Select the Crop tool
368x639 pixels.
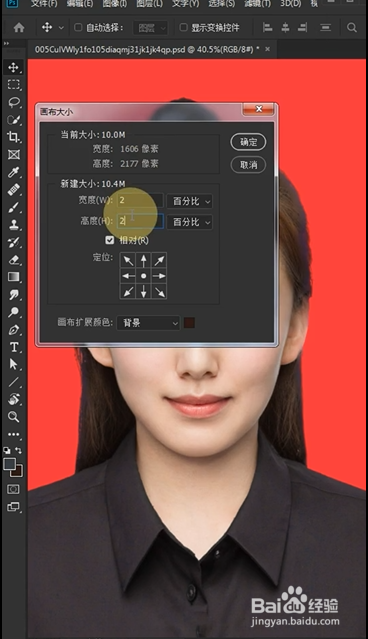[13, 137]
